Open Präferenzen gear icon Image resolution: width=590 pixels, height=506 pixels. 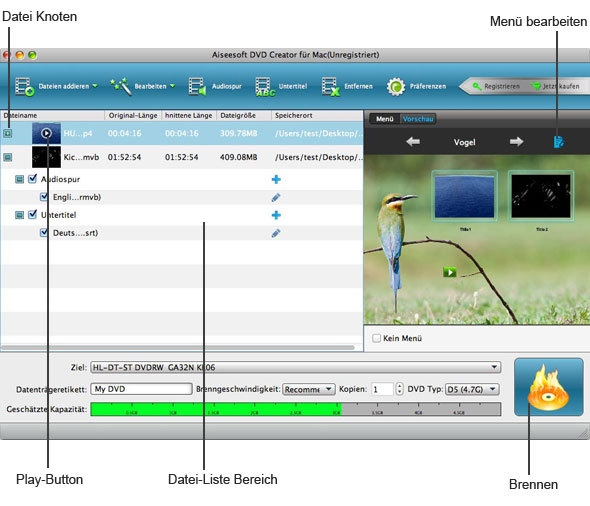[396, 87]
